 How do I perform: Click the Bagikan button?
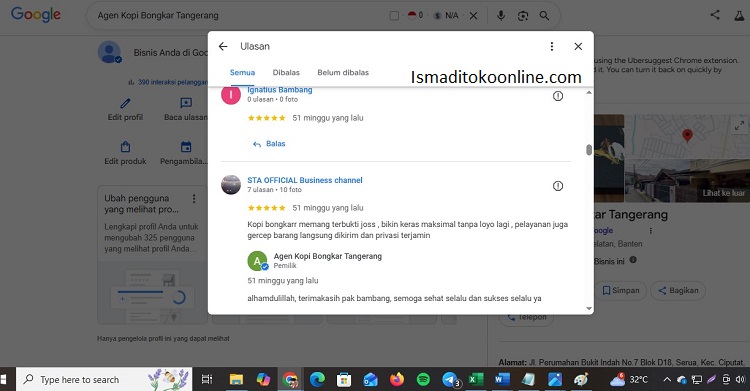coord(678,290)
